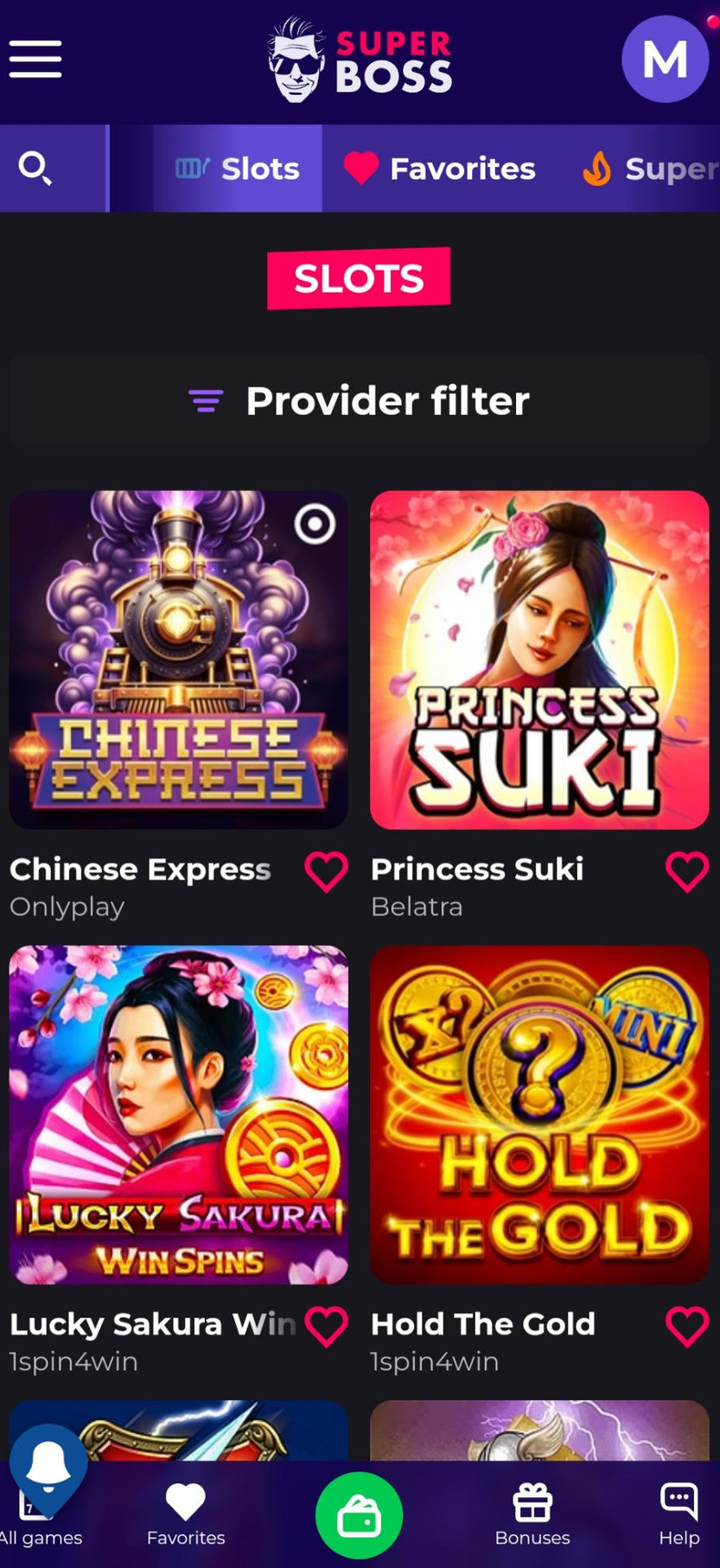Expand the Provider filter
Screen dimensions: 720x1568
[359, 400]
